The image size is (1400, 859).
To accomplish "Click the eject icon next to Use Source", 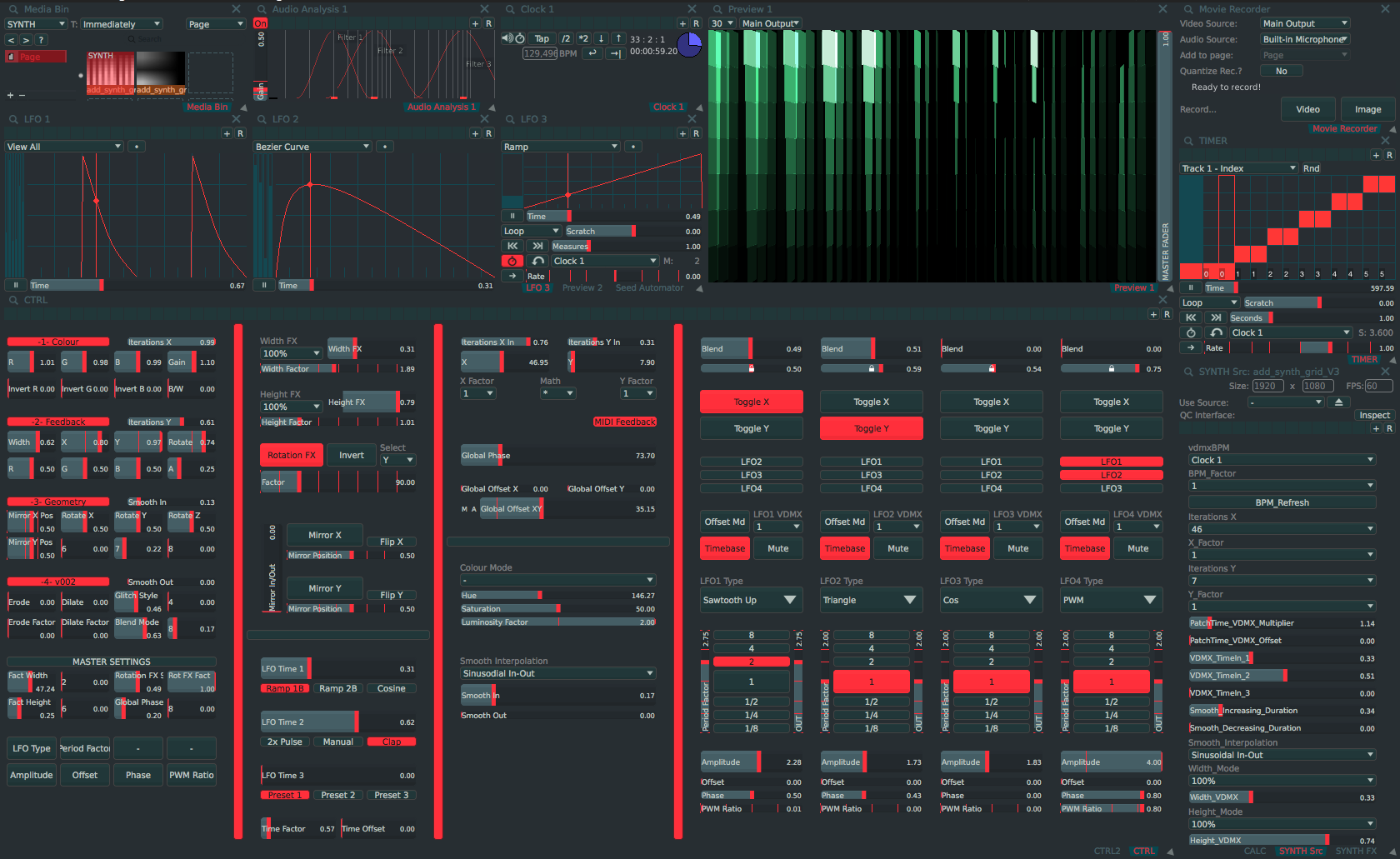I will click(x=1340, y=402).
